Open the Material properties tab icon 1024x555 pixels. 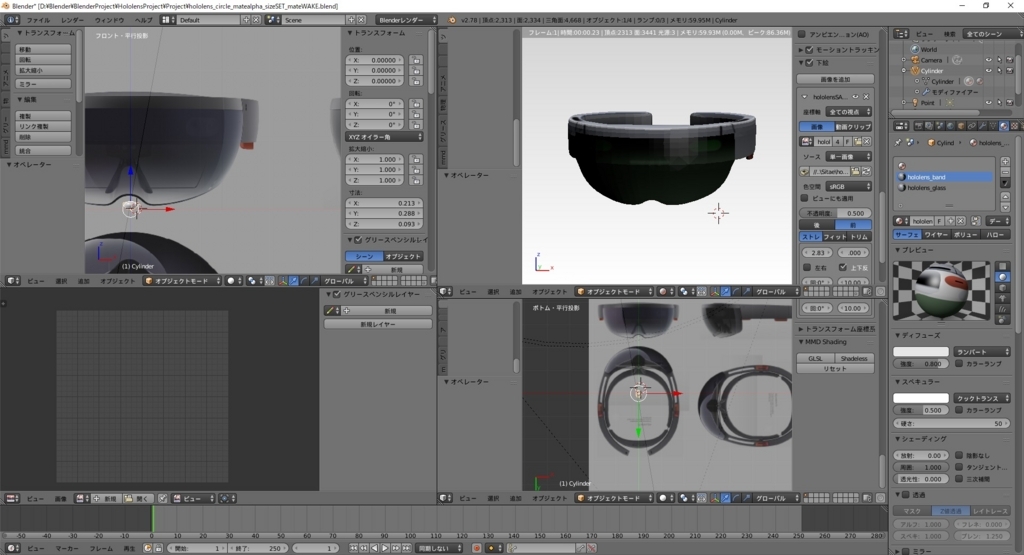coord(1004,126)
